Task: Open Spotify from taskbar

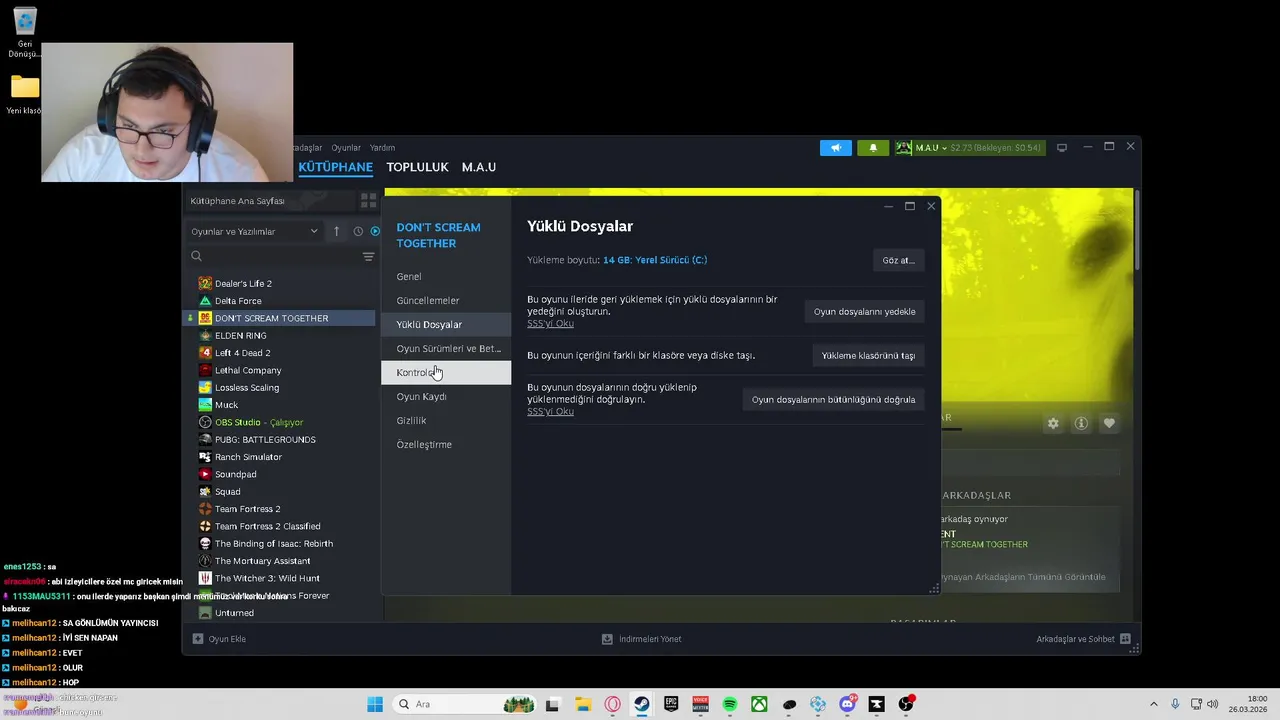Action: [x=730, y=704]
